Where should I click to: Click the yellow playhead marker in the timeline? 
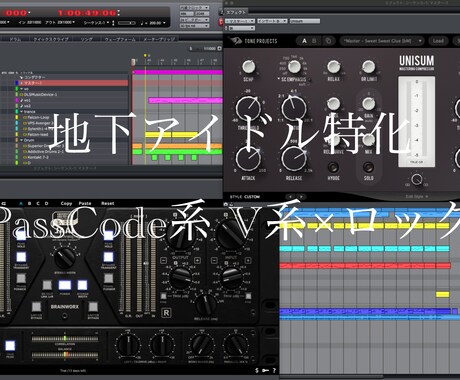pyautogui.click(x=145, y=55)
